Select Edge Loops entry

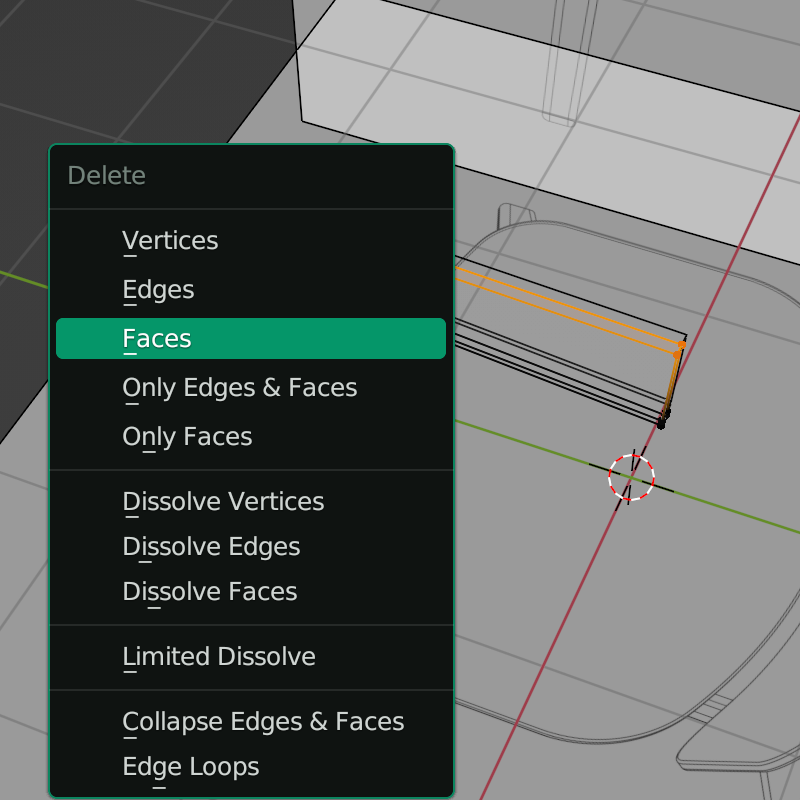coord(251,766)
